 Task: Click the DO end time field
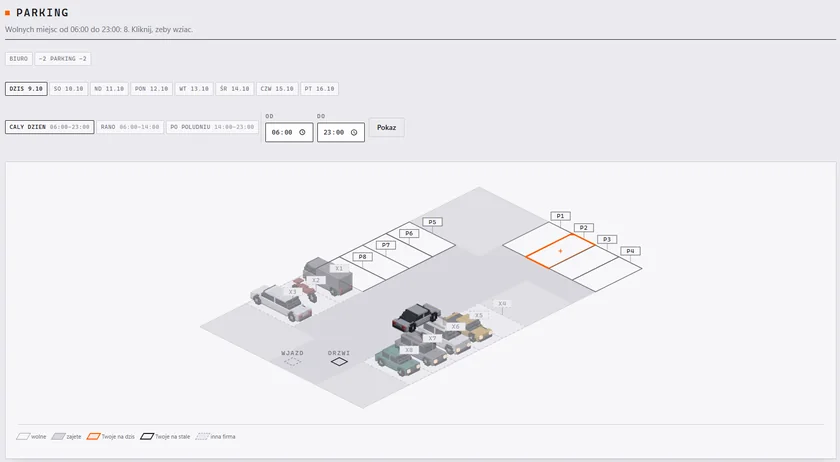click(x=341, y=132)
